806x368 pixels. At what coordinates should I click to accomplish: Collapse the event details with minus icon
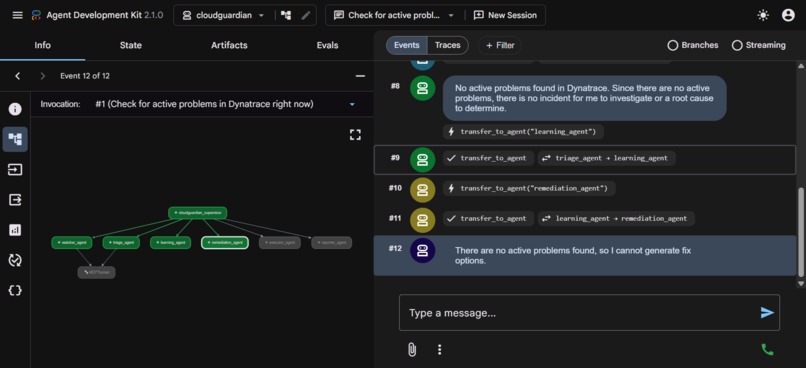[x=360, y=76]
